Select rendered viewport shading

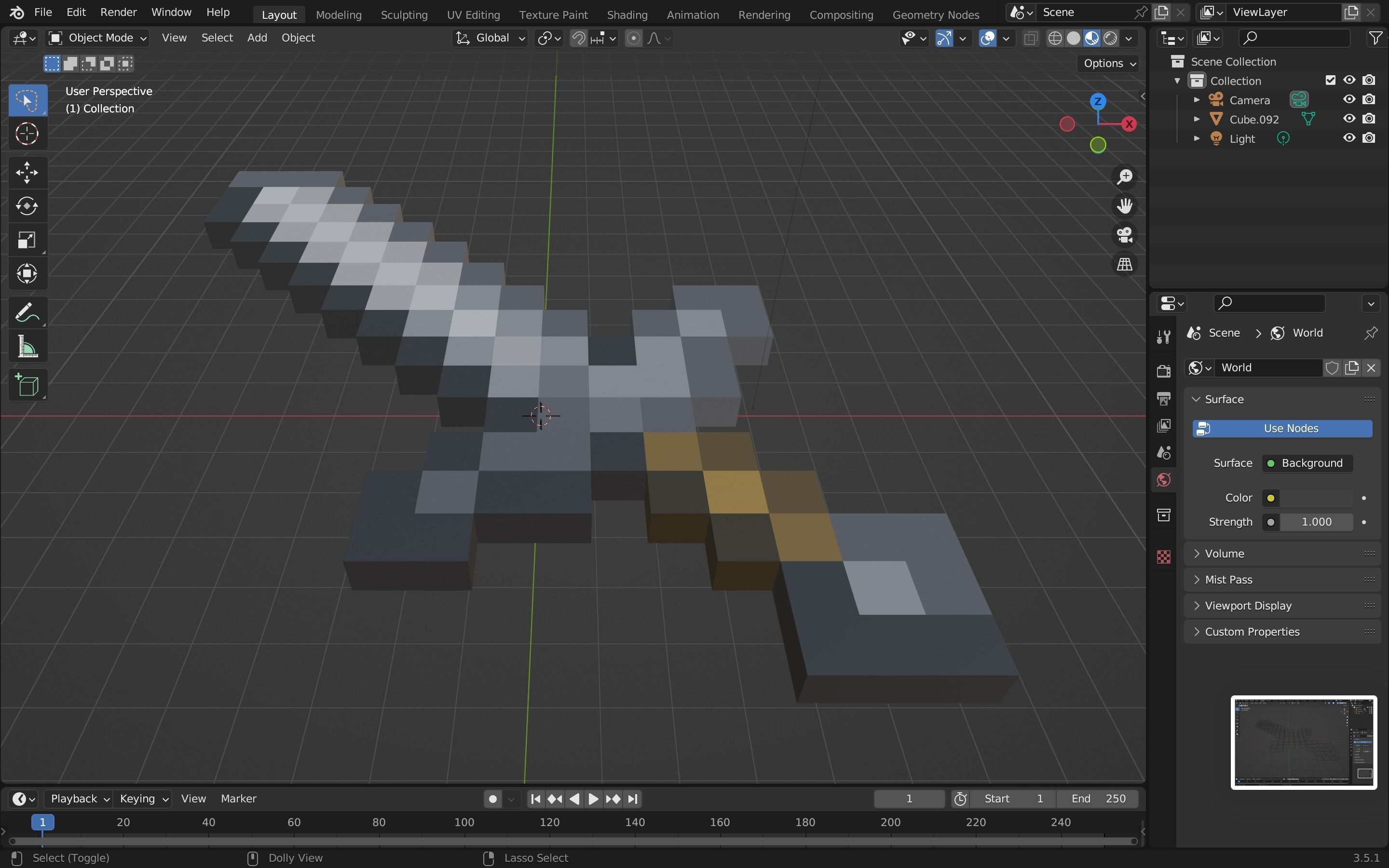pos(1111,38)
